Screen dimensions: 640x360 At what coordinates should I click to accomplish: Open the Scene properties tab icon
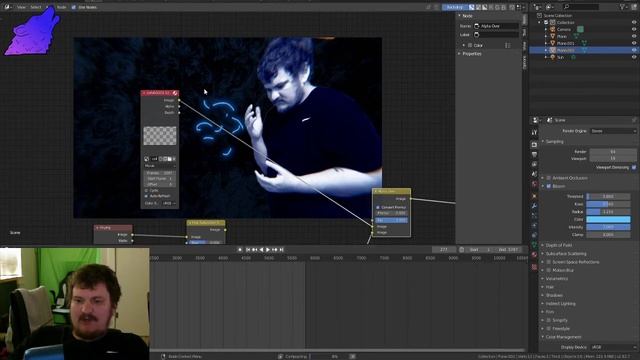coord(534,175)
